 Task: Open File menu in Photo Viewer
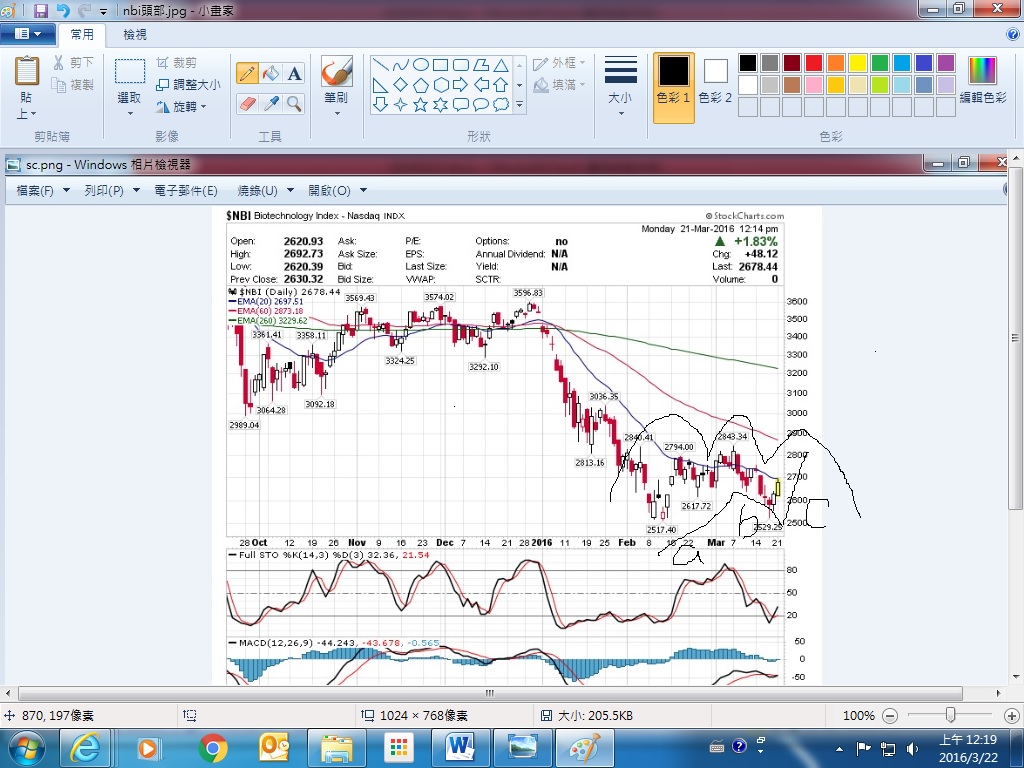click(x=42, y=190)
